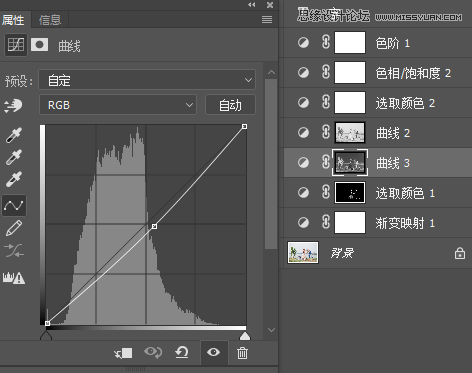The height and width of the screenshot is (373, 472).
Task: Activate the on-image targeted adjustment tool
Action: tap(13, 106)
